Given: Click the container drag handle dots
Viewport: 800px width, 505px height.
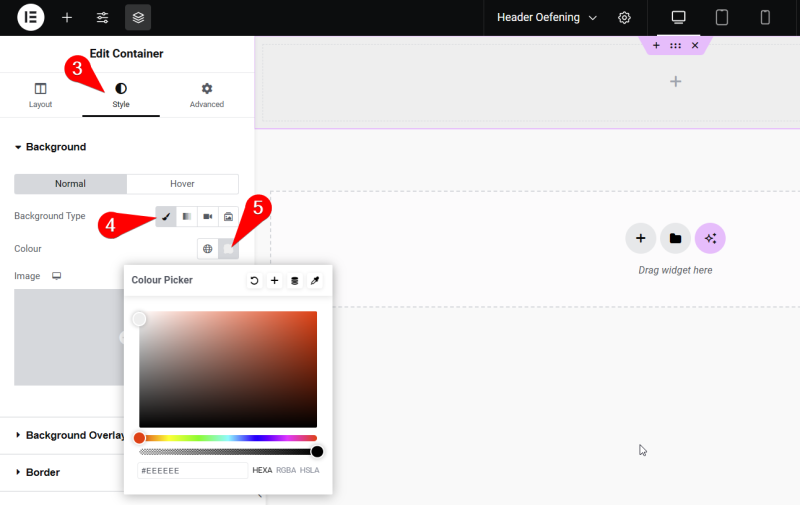Looking at the screenshot, I should 676,45.
